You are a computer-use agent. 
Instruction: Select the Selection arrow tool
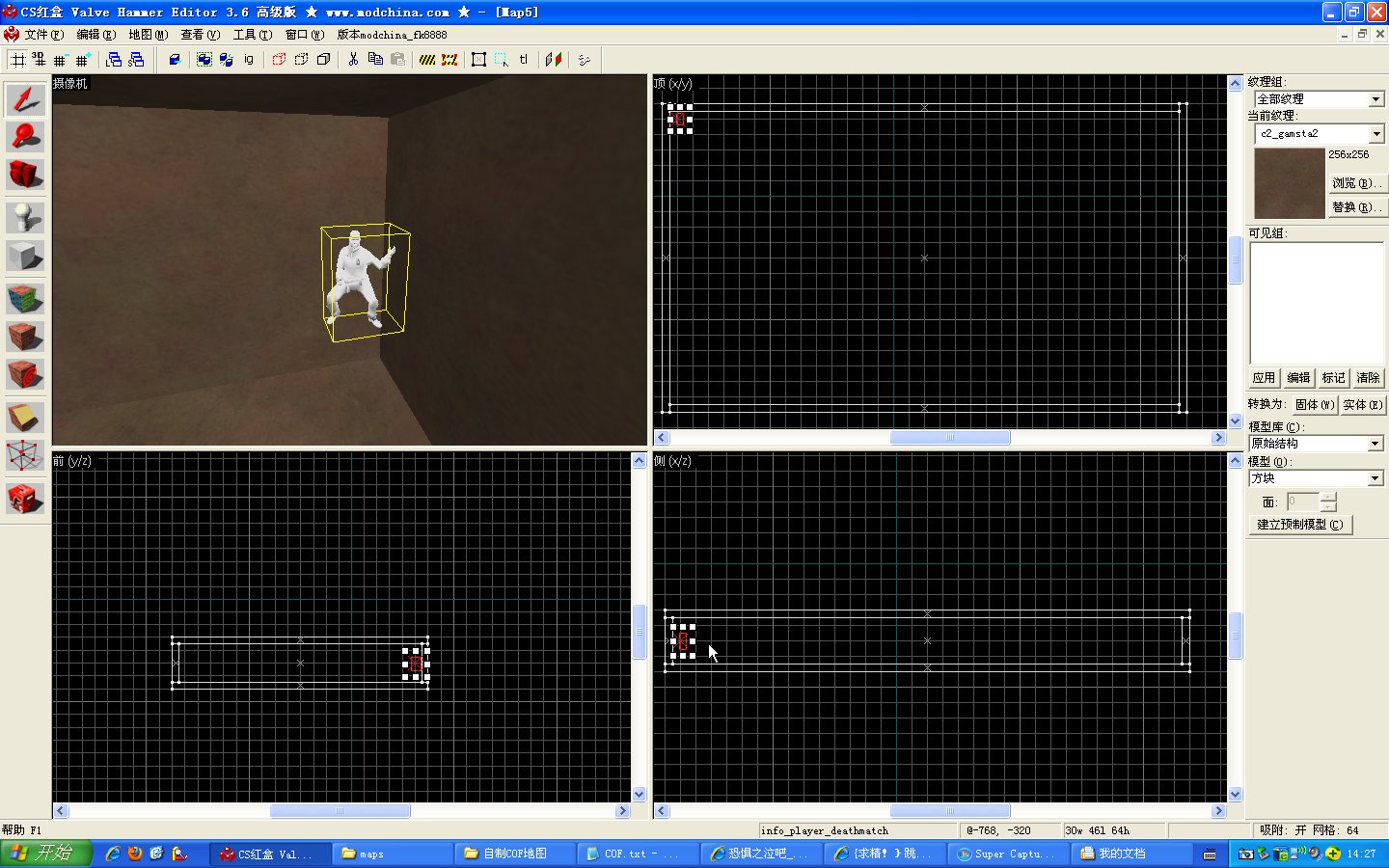pyautogui.click(x=25, y=99)
